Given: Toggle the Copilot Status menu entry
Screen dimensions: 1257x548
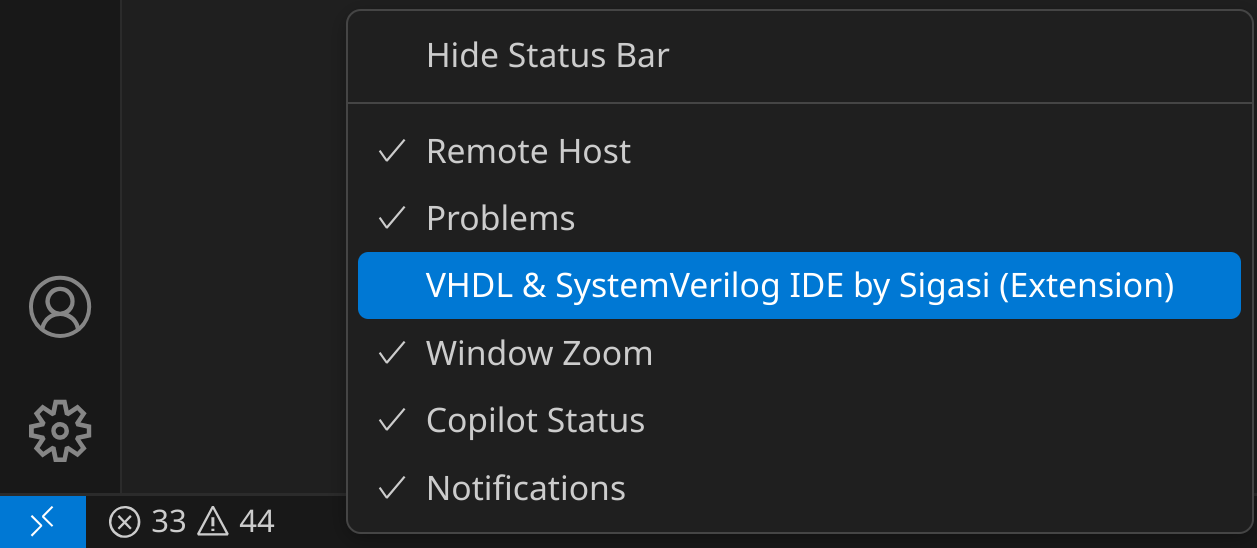Looking at the screenshot, I should click(535, 420).
